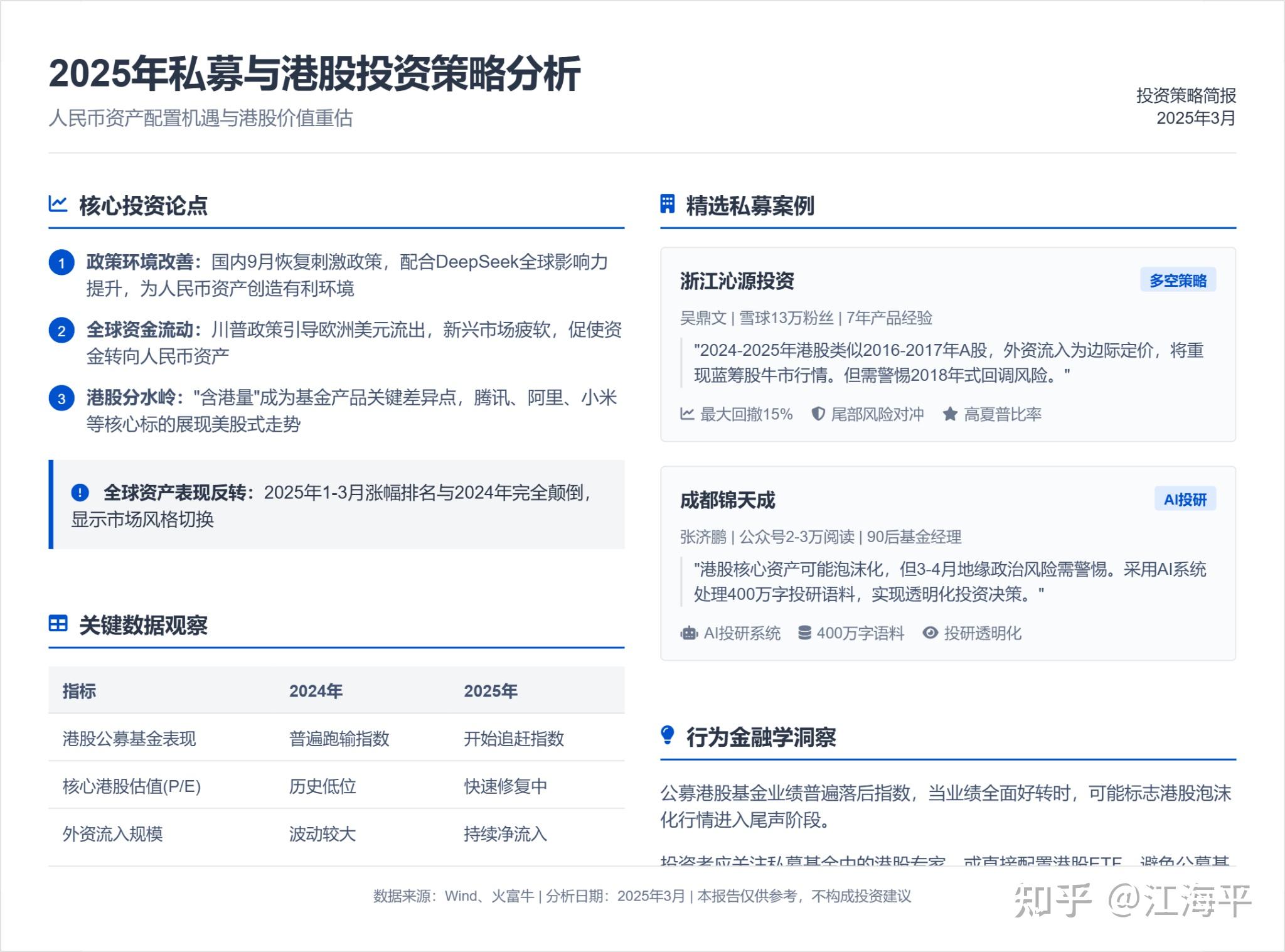The image size is (1285, 952).
Task: Click the 2024年 column header
Action: click(x=316, y=691)
